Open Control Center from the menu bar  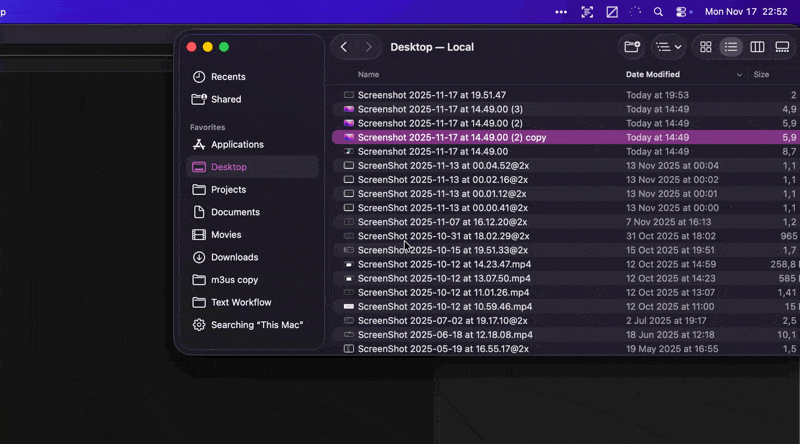tap(682, 12)
